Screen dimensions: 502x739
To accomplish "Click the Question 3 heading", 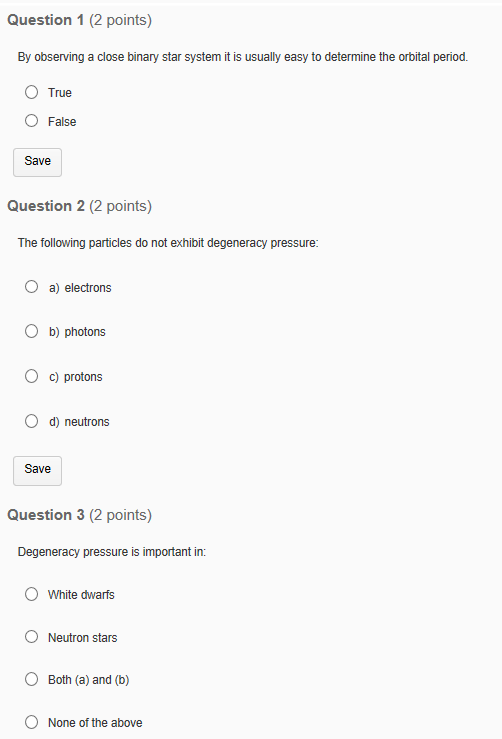I will [x=80, y=515].
